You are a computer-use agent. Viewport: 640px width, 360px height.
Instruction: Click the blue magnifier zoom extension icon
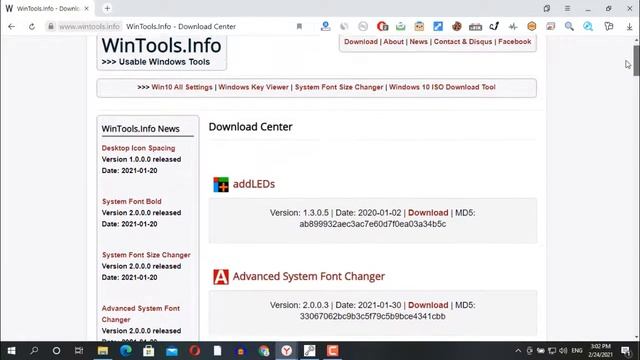coord(588,27)
